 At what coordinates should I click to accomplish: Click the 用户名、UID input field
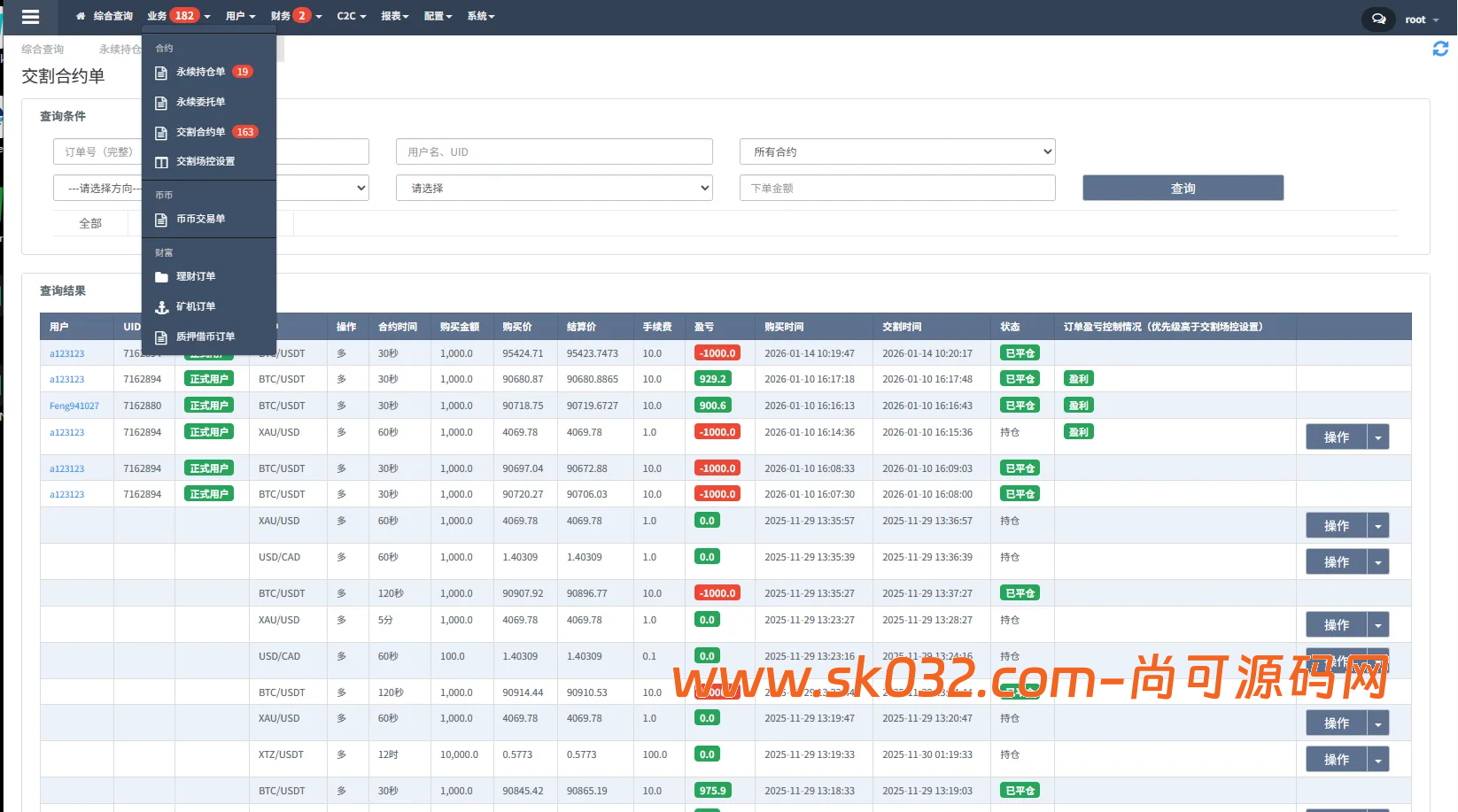click(554, 151)
